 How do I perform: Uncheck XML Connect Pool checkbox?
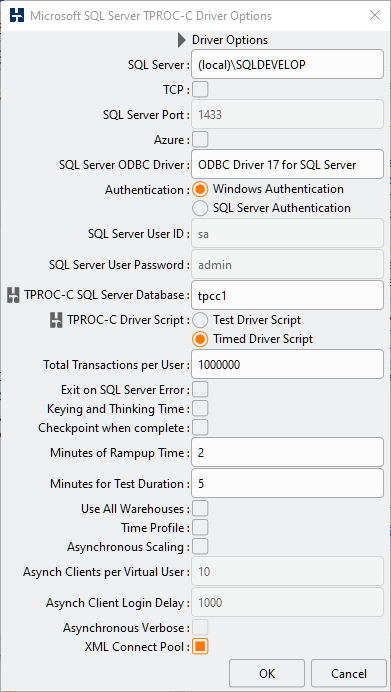(x=200, y=647)
